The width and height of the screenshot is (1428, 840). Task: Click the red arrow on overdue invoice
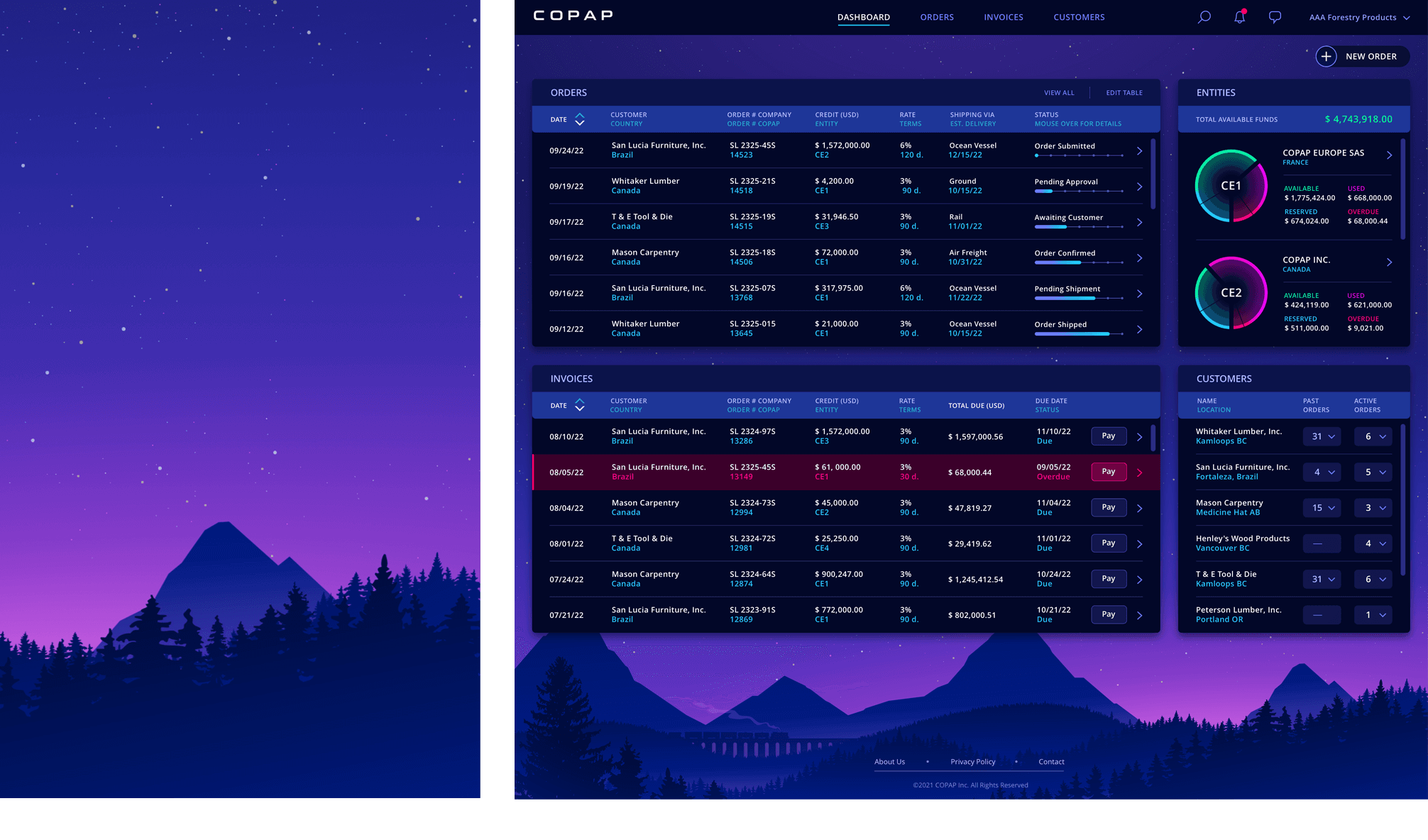click(x=1139, y=472)
